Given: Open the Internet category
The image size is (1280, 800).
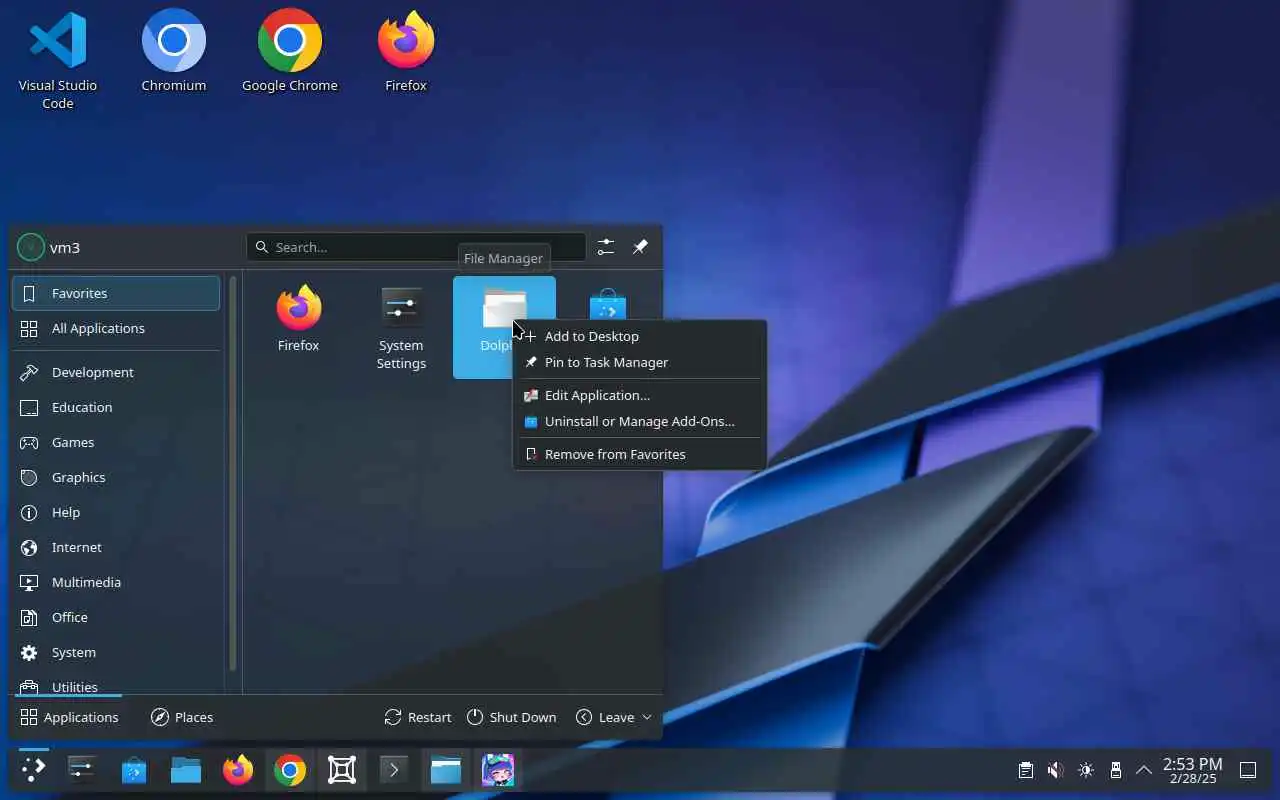Looking at the screenshot, I should tap(116, 547).
